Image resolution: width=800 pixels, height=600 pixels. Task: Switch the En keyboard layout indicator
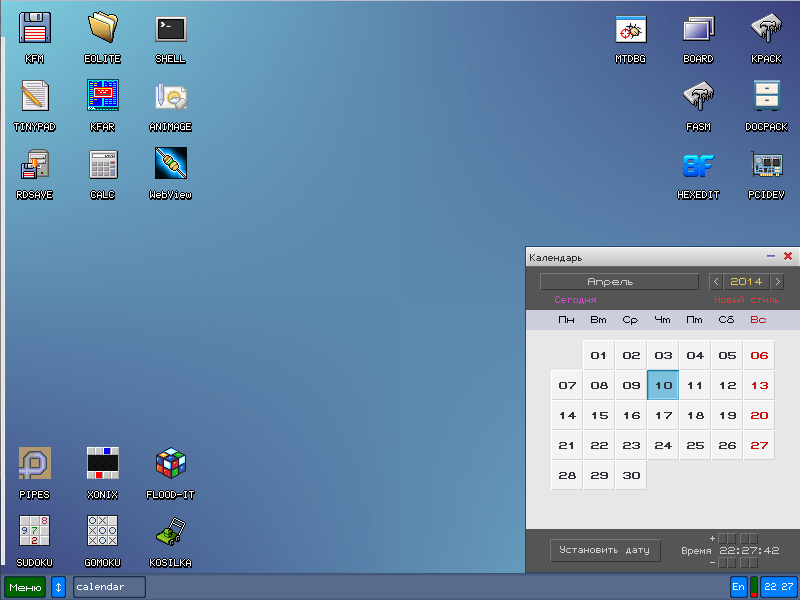[738, 587]
